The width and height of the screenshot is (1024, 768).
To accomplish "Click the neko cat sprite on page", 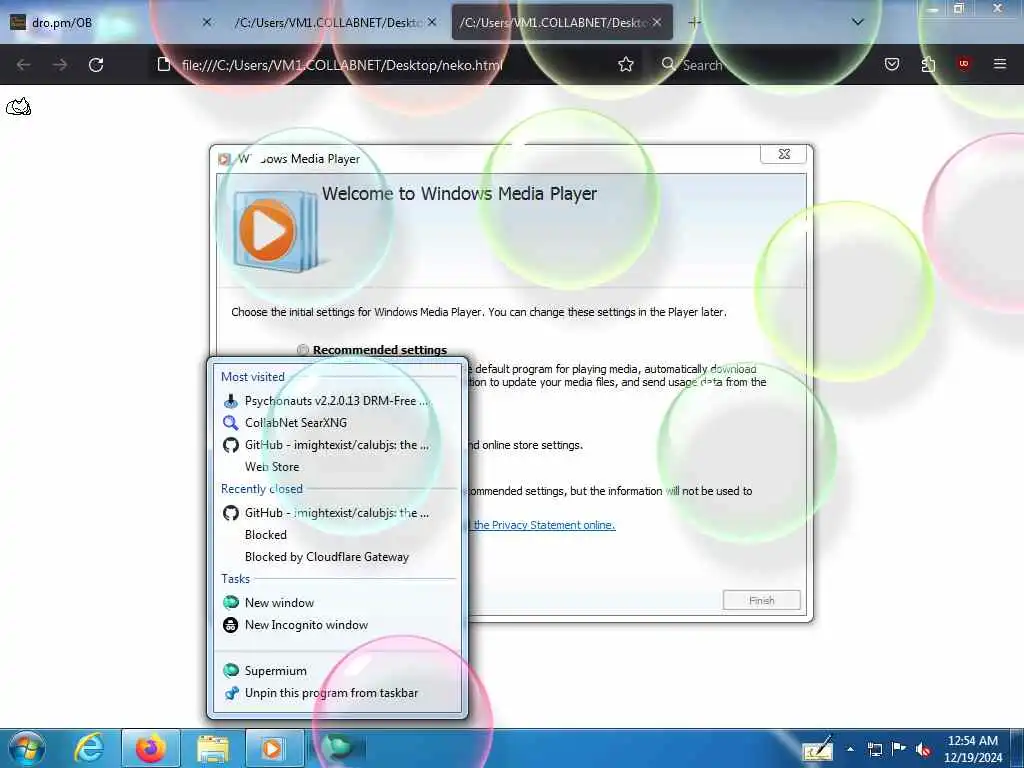I will [18, 106].
